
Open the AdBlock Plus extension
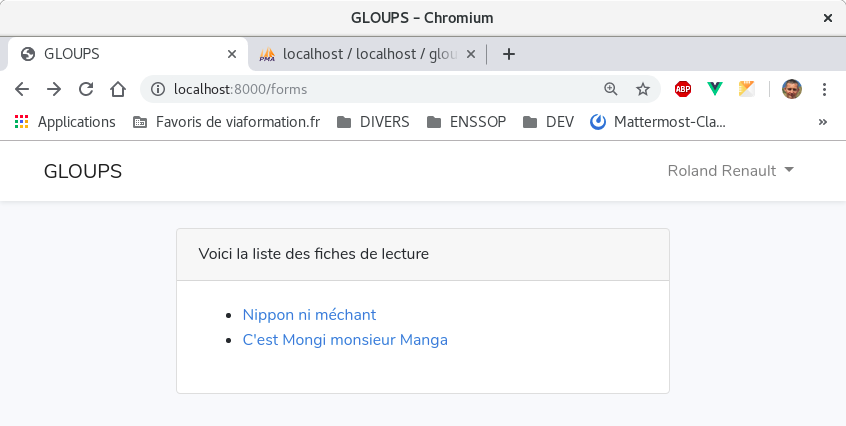(683, 89)
